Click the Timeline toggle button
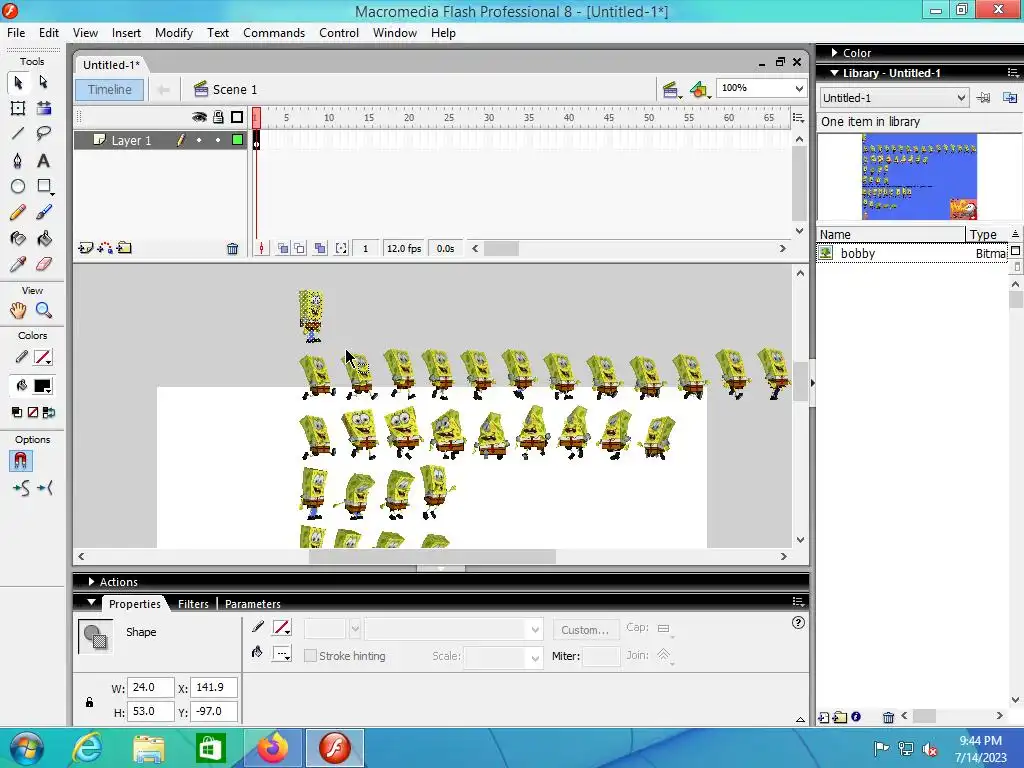 pyautogui.click(x=110, y=90)
